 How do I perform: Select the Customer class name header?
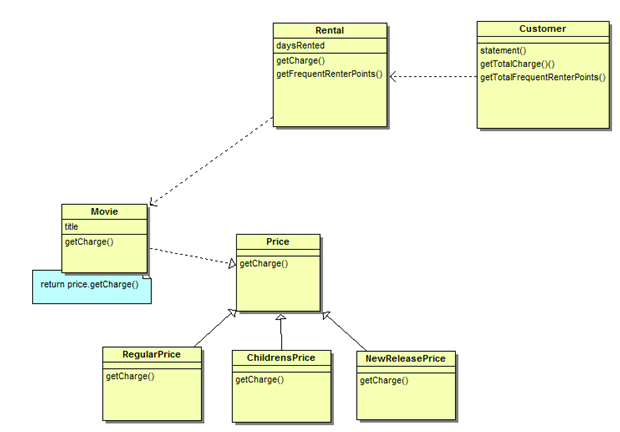point(542,29)
